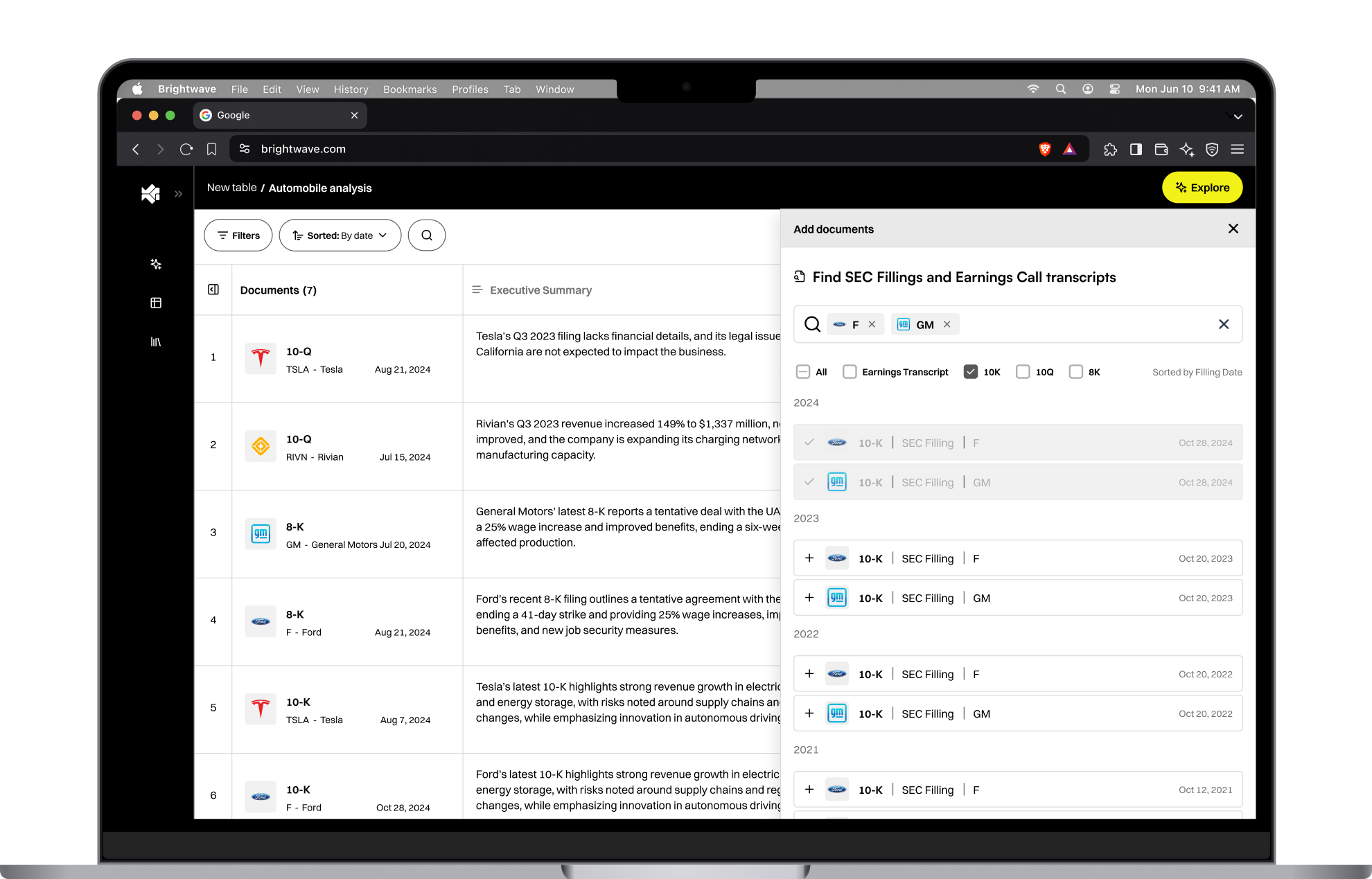Open the Bookmarks menu
1372x879 pixels.
tap(410, 89)
